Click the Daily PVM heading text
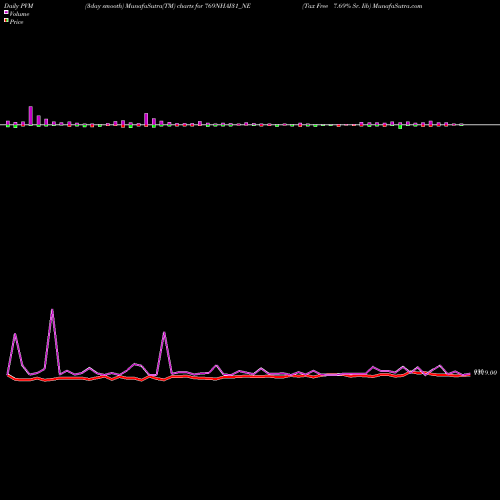The width and height of the screenshot is (500, 500). click(19, 6)
